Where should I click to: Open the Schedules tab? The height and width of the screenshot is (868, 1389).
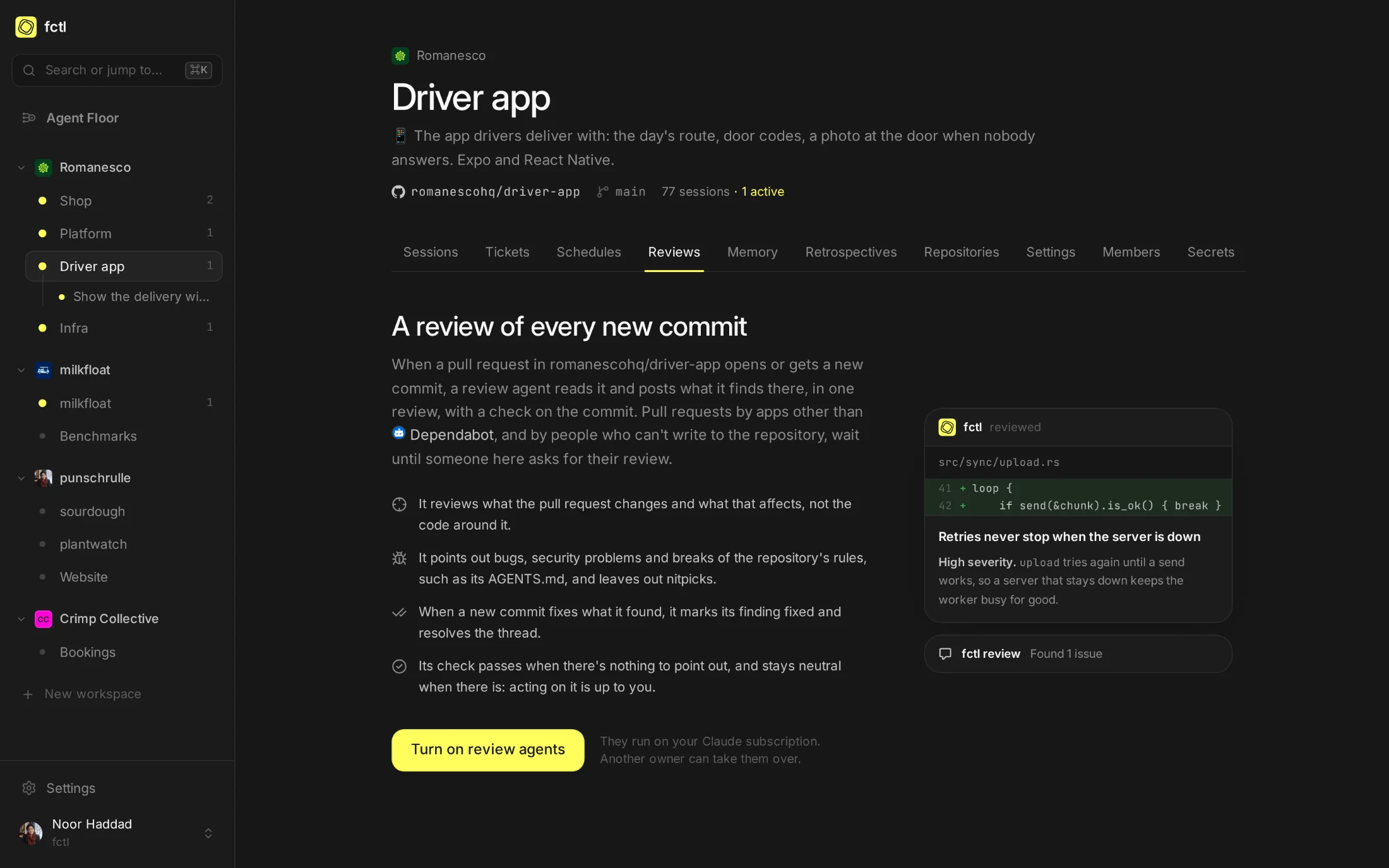[x=589, y=253]
